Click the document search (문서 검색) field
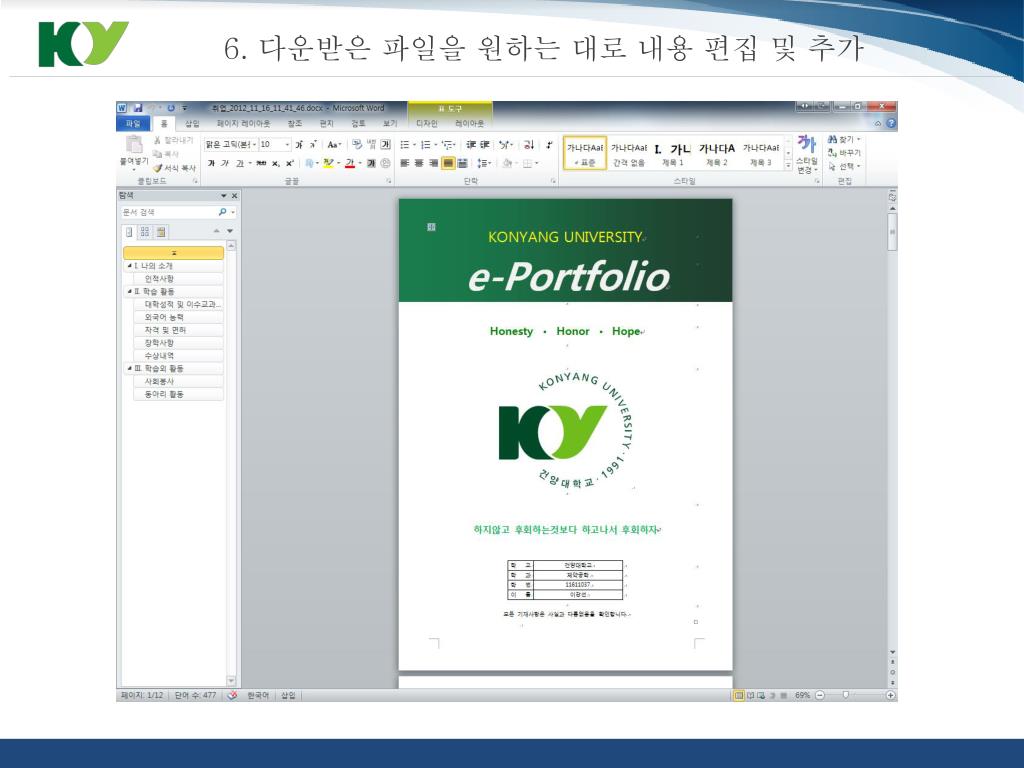This screenshot has height=768, width=1024. coord(168,212)
